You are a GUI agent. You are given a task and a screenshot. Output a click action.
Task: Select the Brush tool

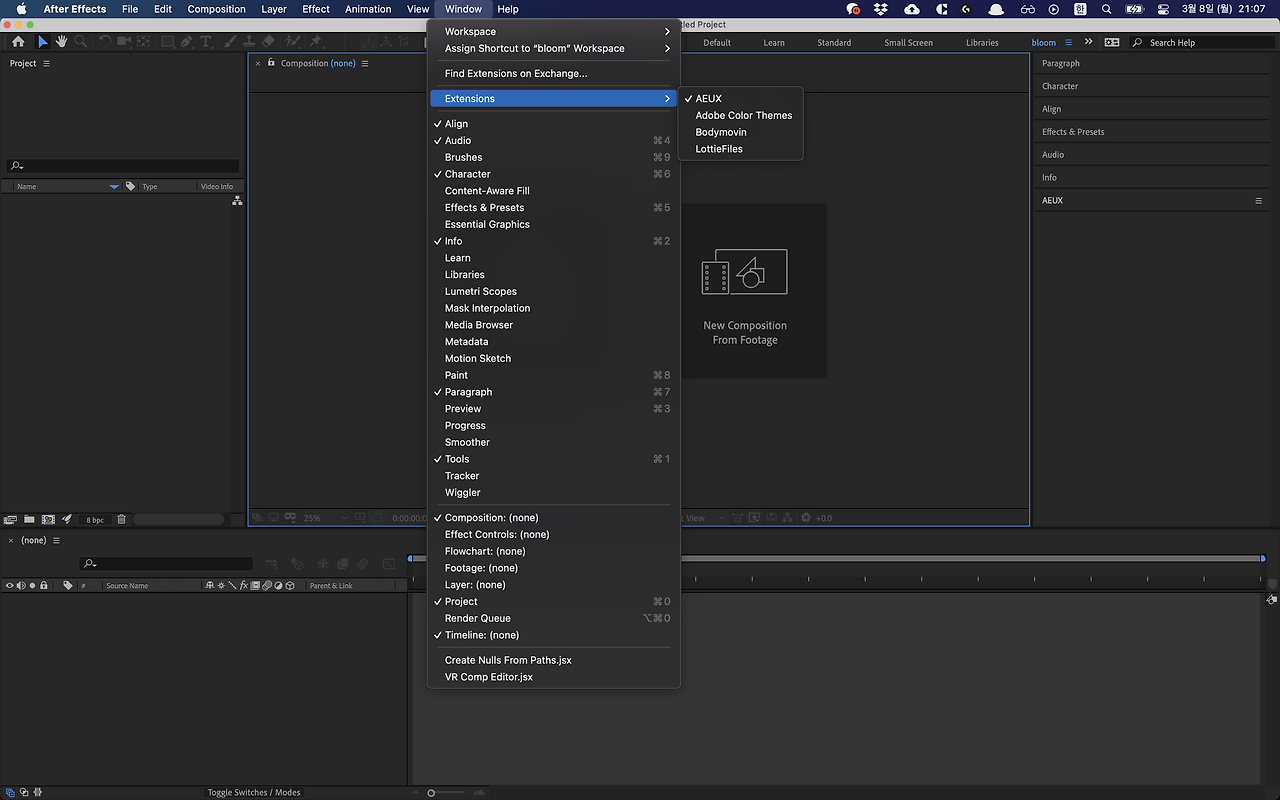[231, 42]
